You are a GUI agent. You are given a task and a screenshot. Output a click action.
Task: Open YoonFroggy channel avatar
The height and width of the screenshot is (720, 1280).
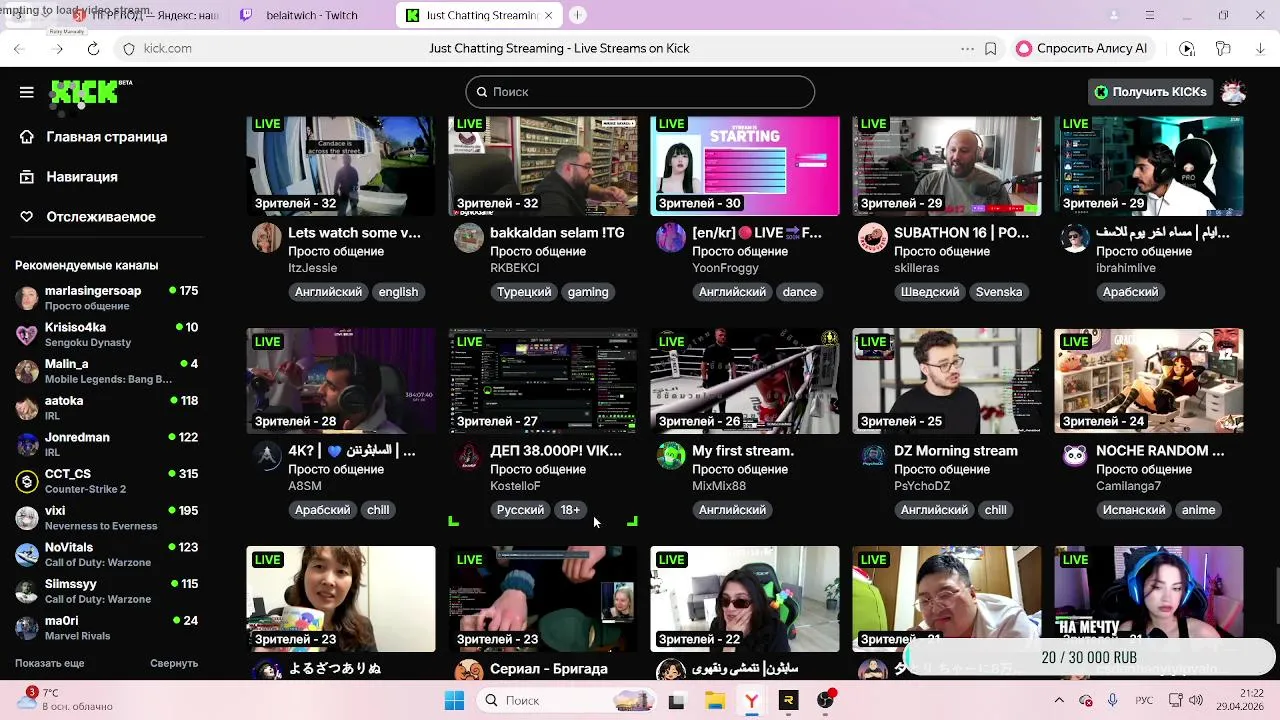click(x=671, y=238)
